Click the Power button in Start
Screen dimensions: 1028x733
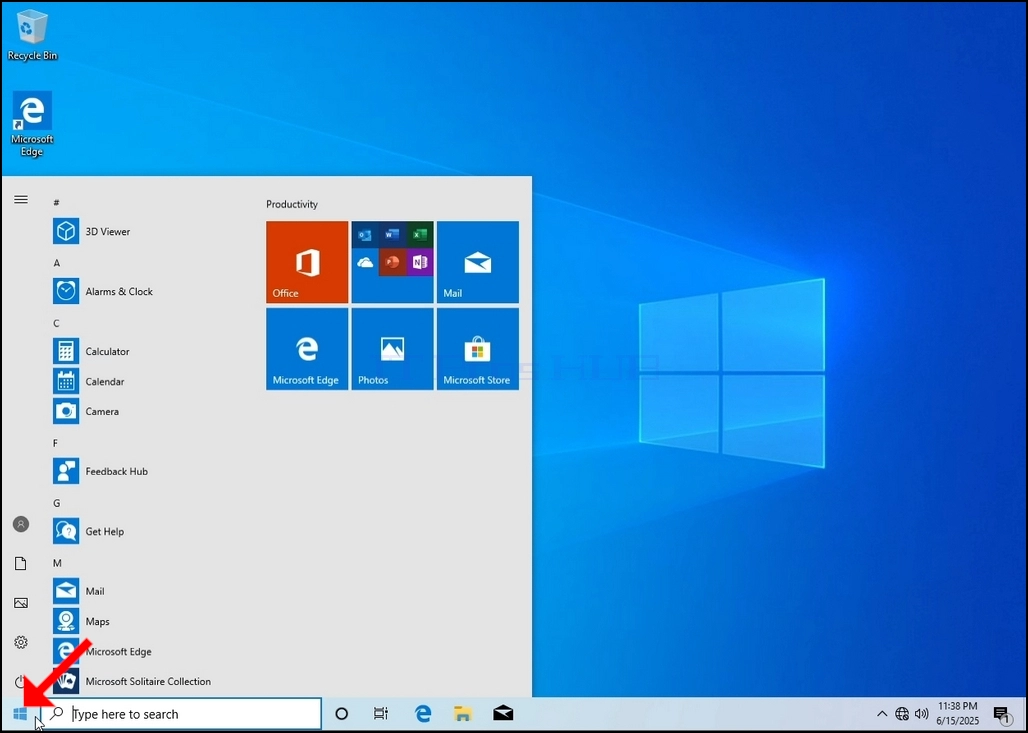pos(21,681)
